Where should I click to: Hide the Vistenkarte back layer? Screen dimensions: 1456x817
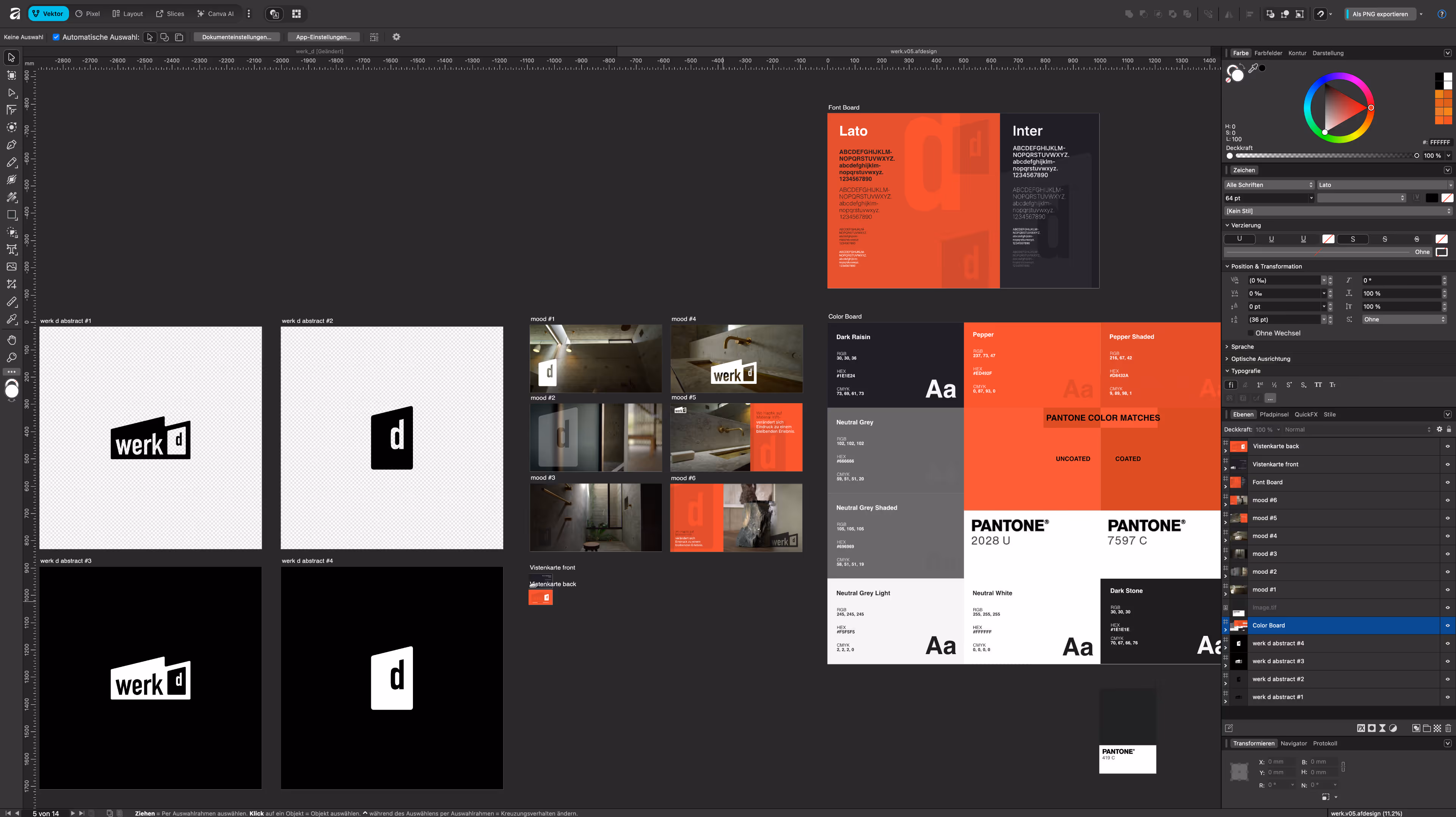(1448, 446)
